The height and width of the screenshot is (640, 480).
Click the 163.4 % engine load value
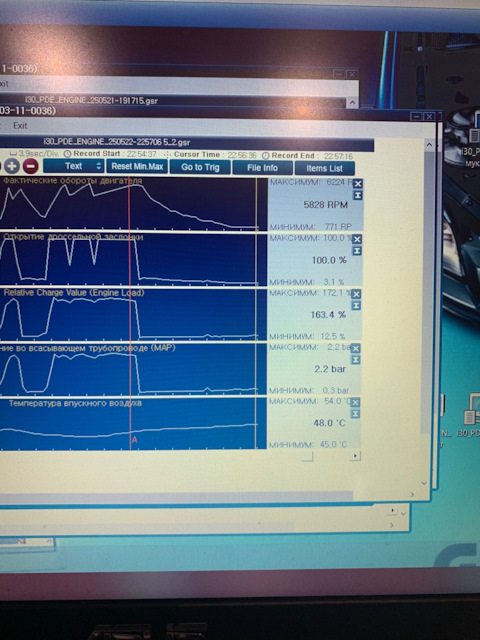(328, 315)
